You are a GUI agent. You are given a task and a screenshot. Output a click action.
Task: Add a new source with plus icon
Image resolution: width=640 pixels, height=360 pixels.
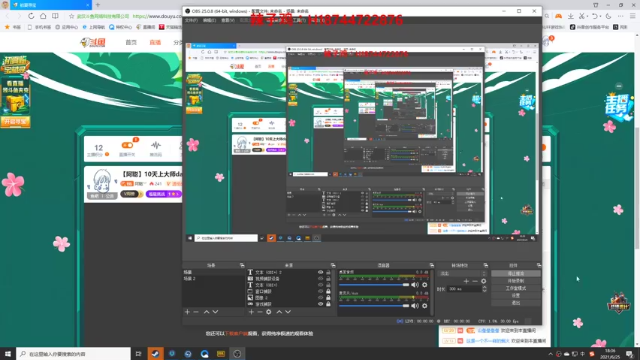click(251, 312)
